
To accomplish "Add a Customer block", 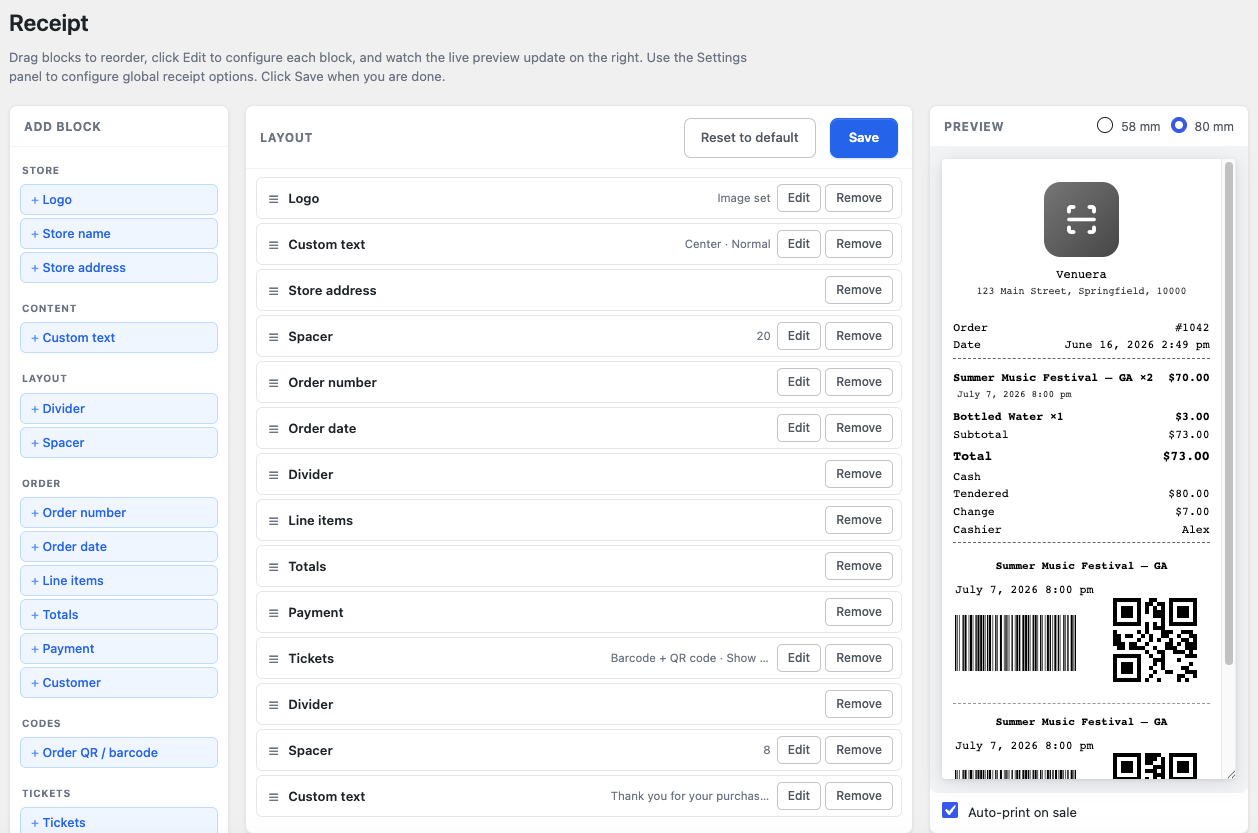I will [119, 683].
